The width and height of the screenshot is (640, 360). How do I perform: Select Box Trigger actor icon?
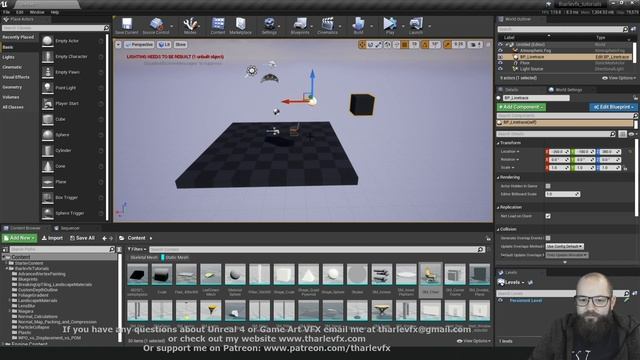[x=47, y=198]
